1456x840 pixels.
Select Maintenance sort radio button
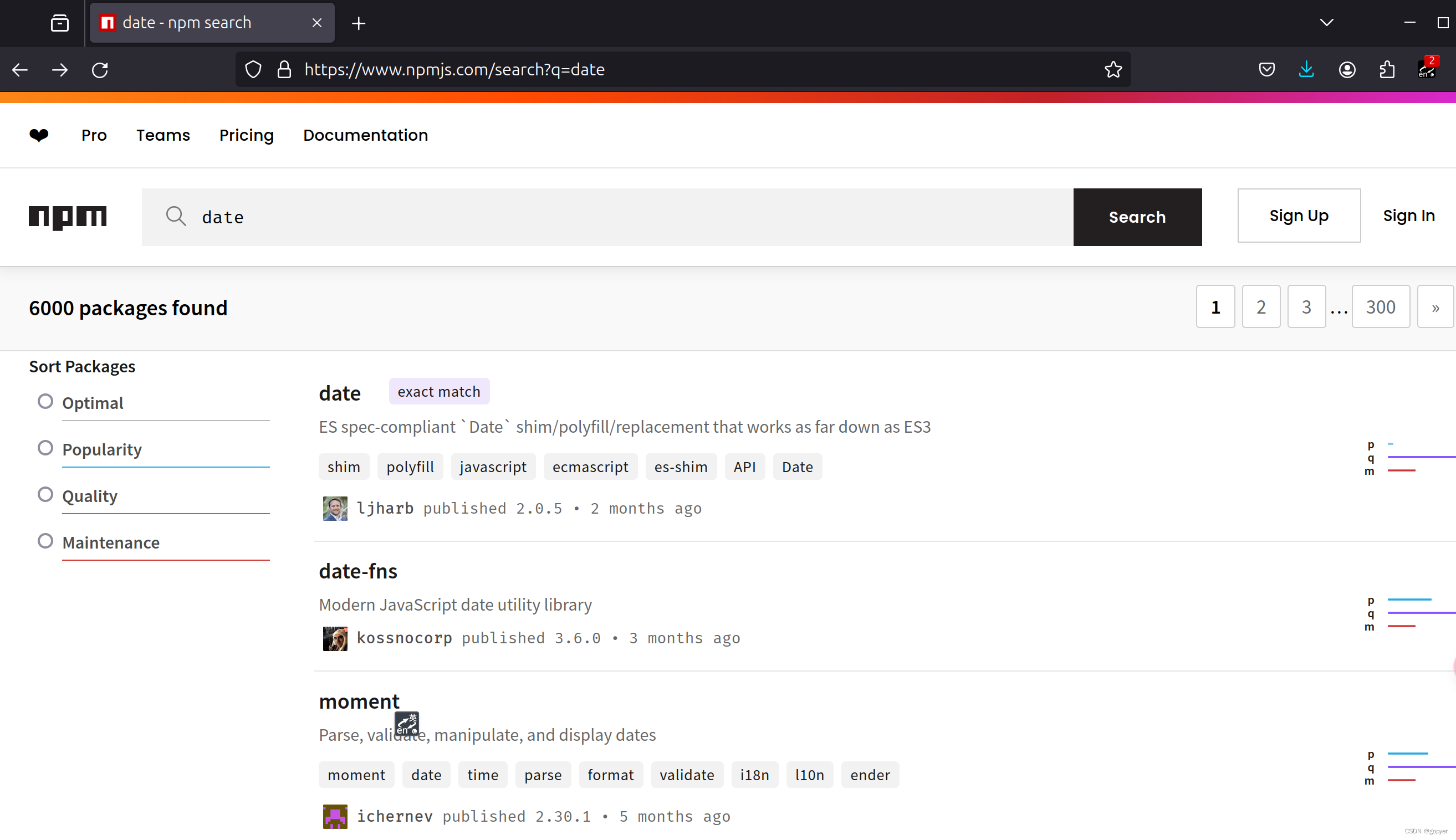point(45,541)
